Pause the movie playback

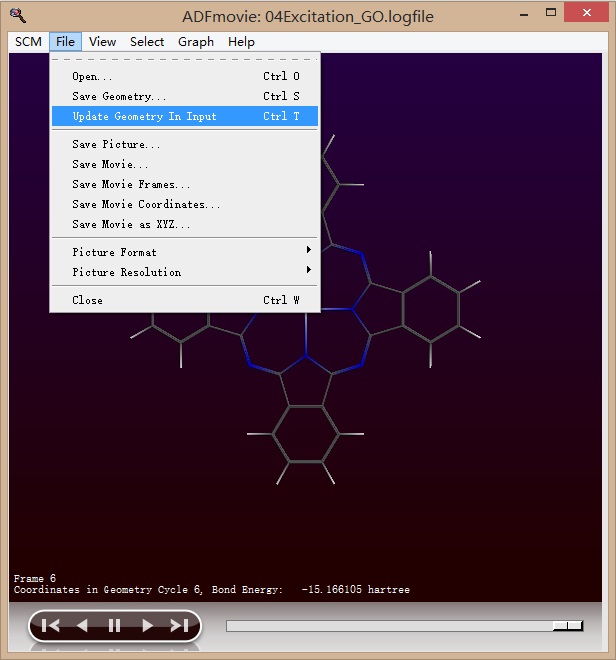[x=114, y=625]
